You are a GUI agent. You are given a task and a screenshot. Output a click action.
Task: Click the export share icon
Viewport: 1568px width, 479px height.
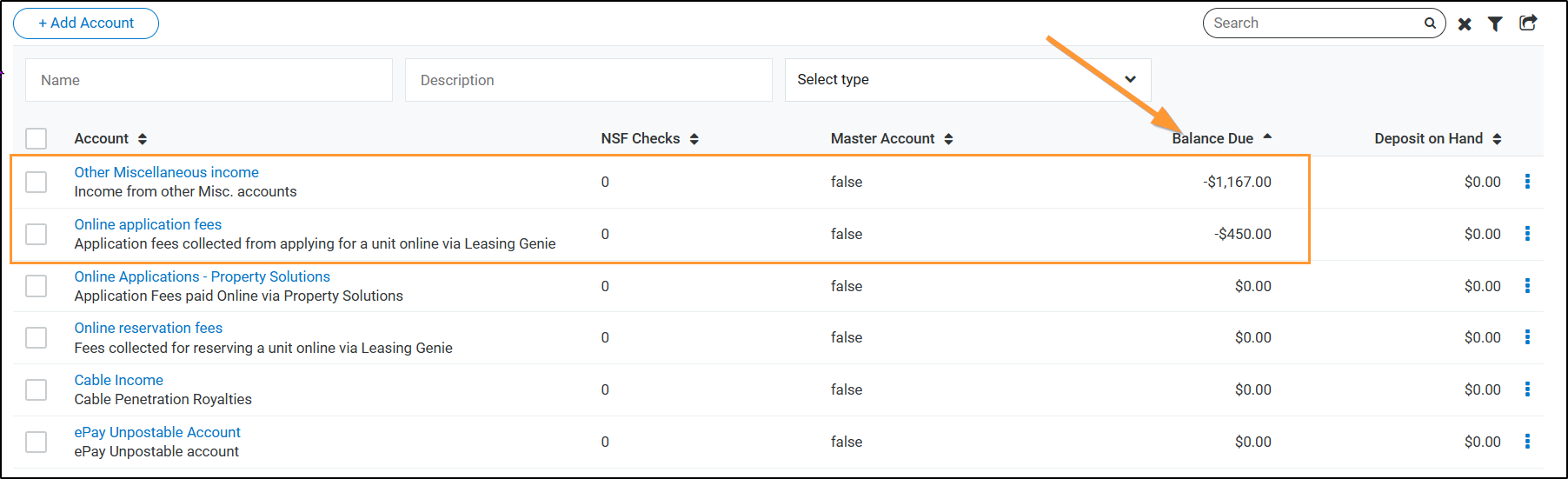click(x=1528, y=23)
